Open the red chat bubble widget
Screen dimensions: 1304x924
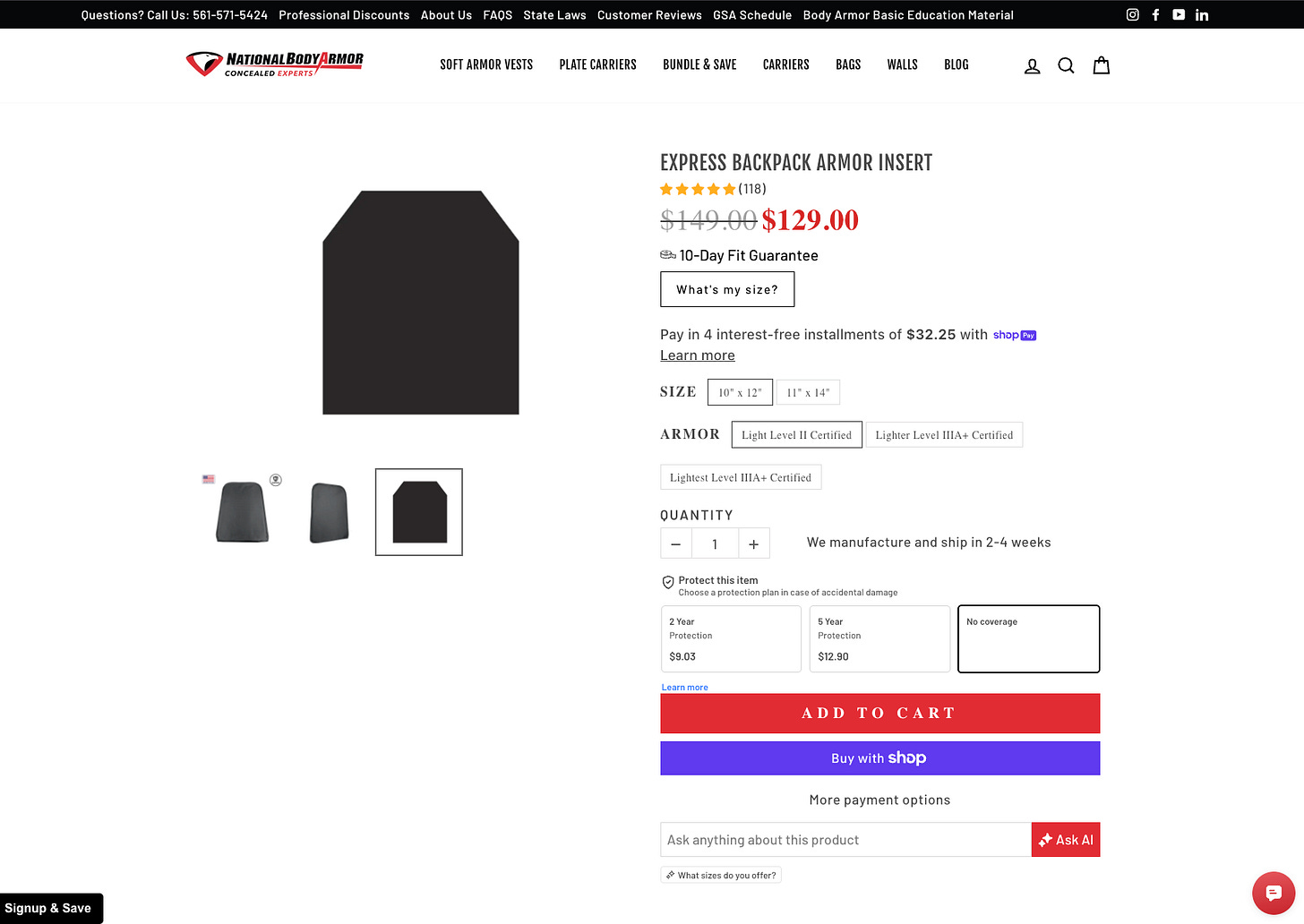(1273, 893)
